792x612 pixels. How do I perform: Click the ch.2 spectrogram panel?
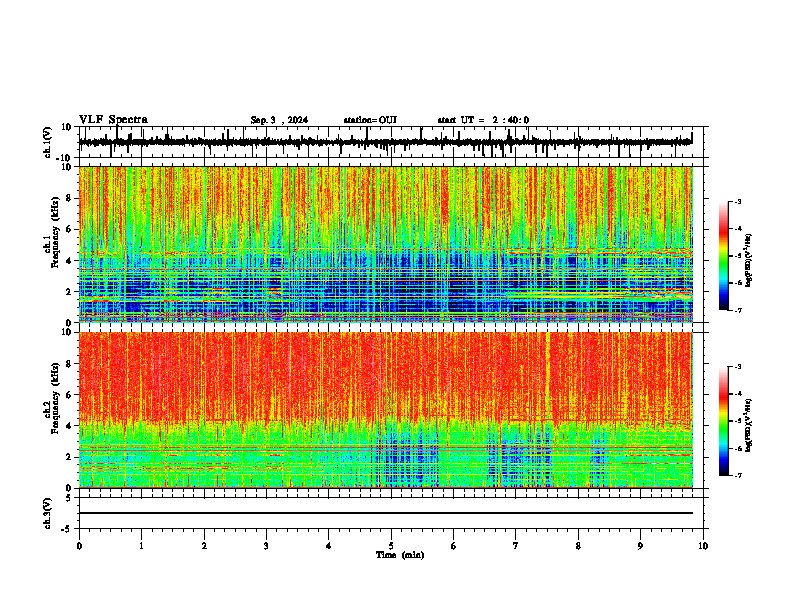click(x=385, y=410)
